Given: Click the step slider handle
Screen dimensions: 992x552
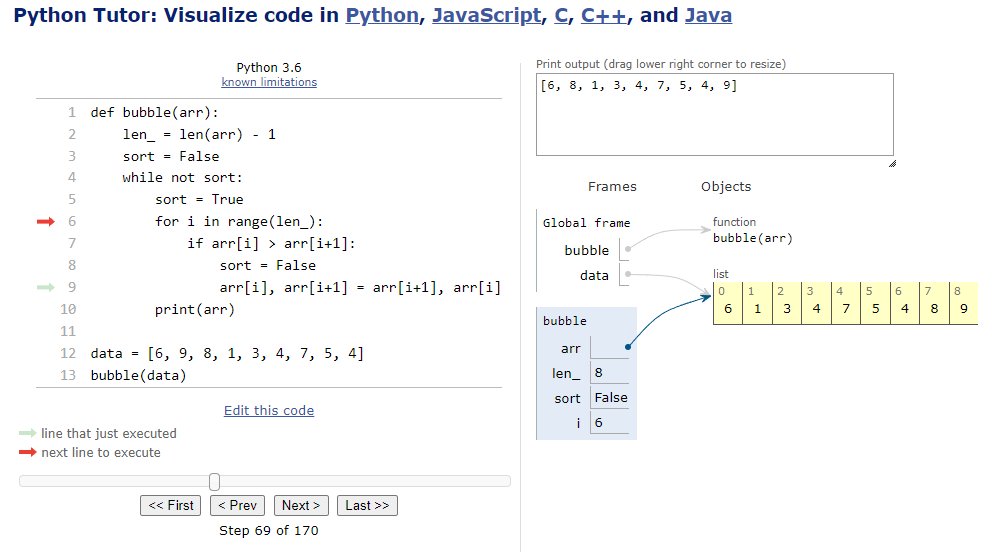Looking at the screenshot, I should click(x=214, y=482).
